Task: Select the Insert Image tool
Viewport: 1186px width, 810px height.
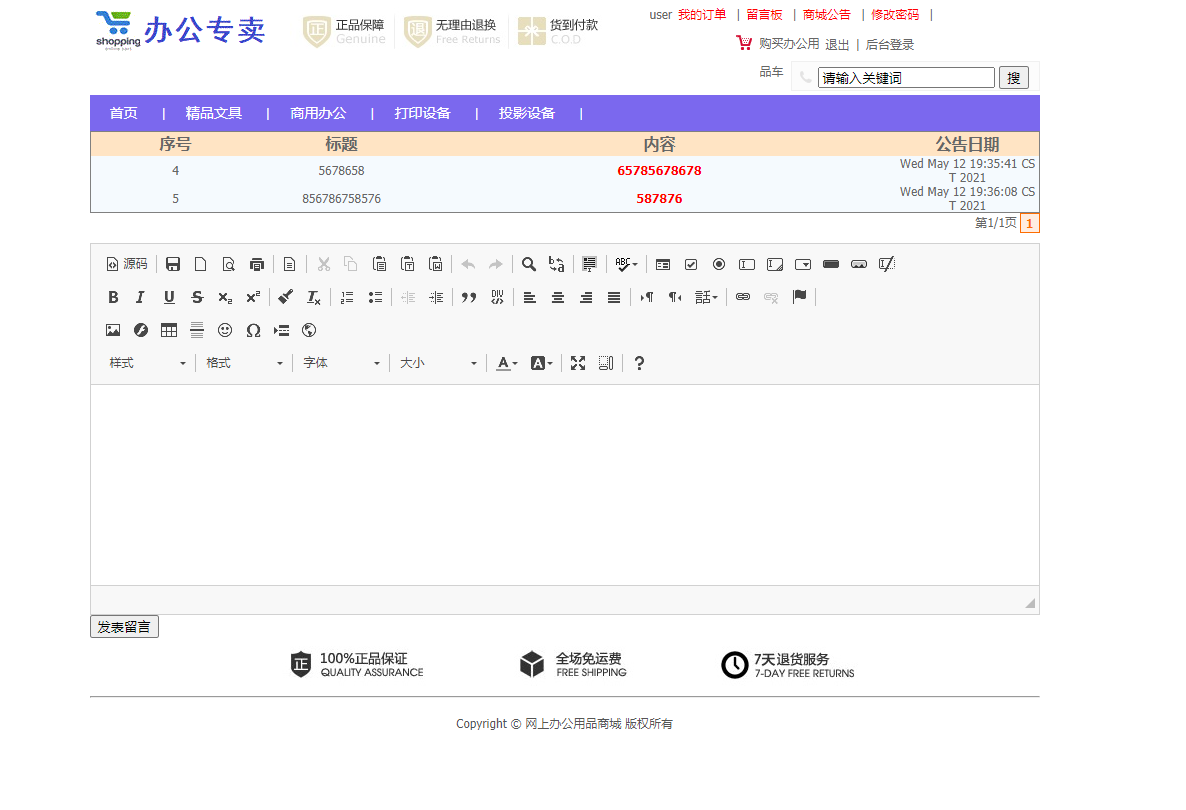Action: click(112, 330)
